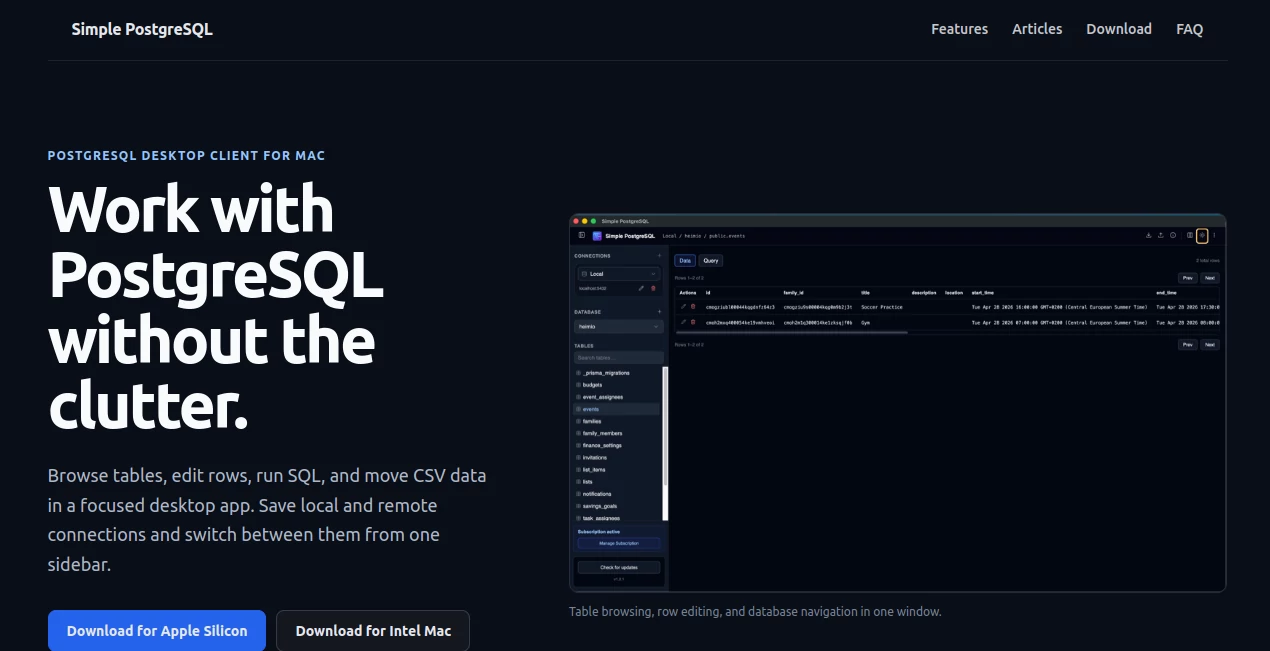
Task: Click the public.events breadcrumb path in preview
Action: (727, 236)
